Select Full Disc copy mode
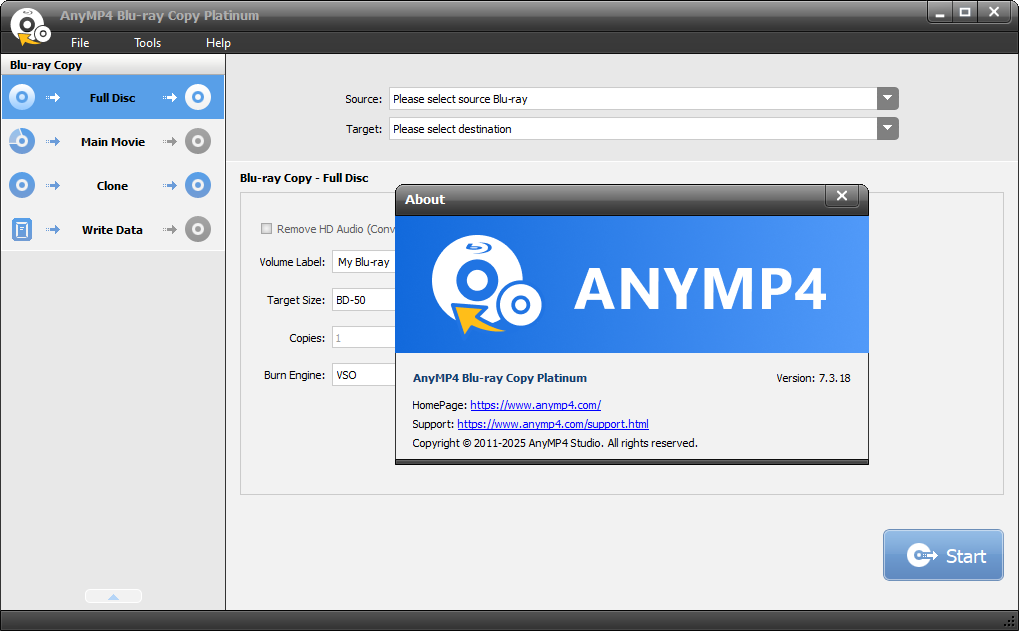Viewport: 1019px width, 631px height. coord(113,97)
